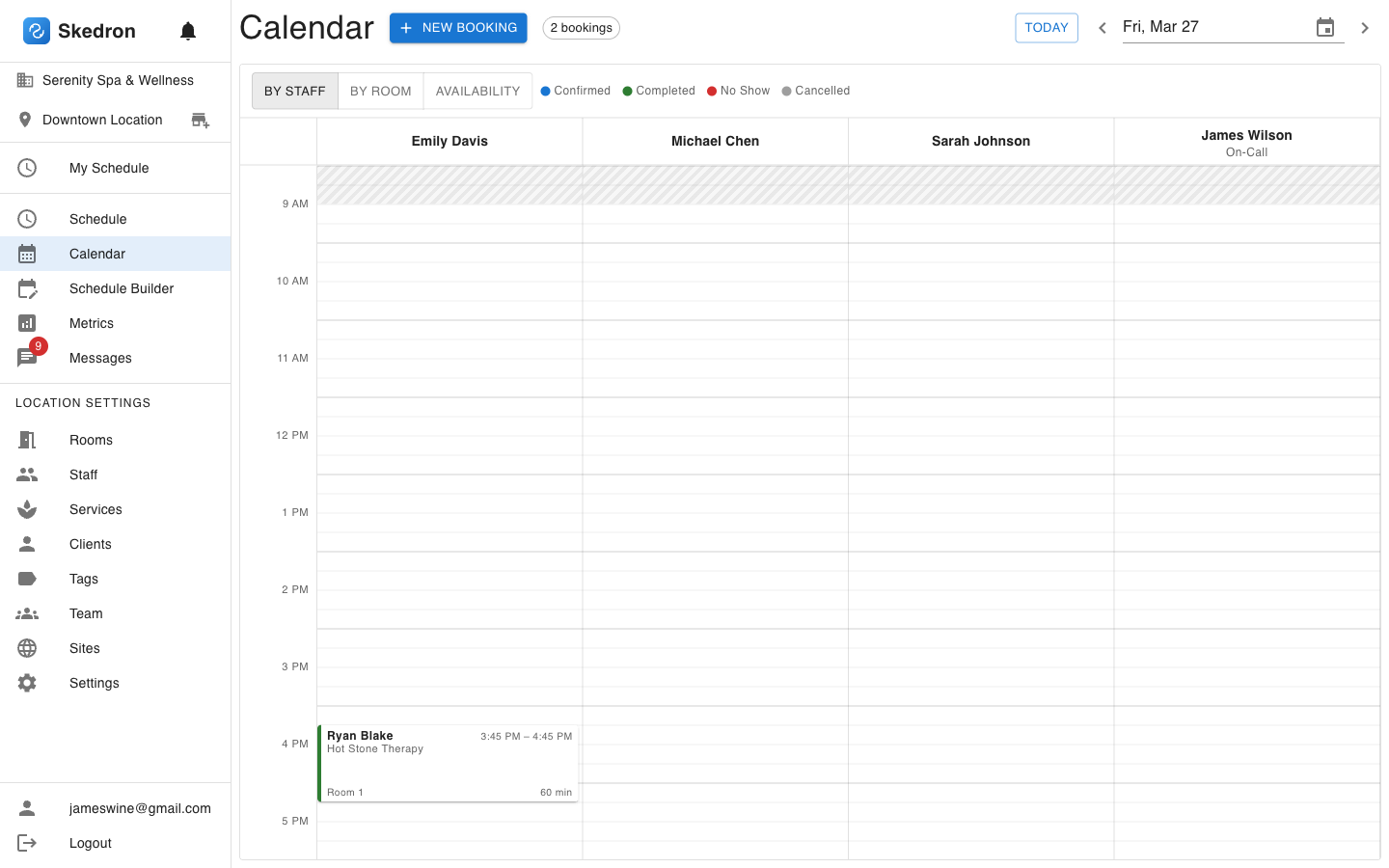Open Messages page
This screenshot has width=1389, height=868.
click(x=115, y=358)
